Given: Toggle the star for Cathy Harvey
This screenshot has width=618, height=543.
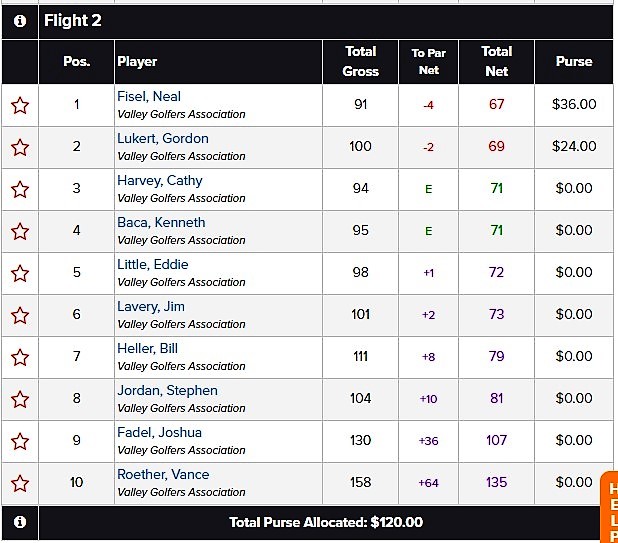Looking at the screenshot, I should click(20, 189).
